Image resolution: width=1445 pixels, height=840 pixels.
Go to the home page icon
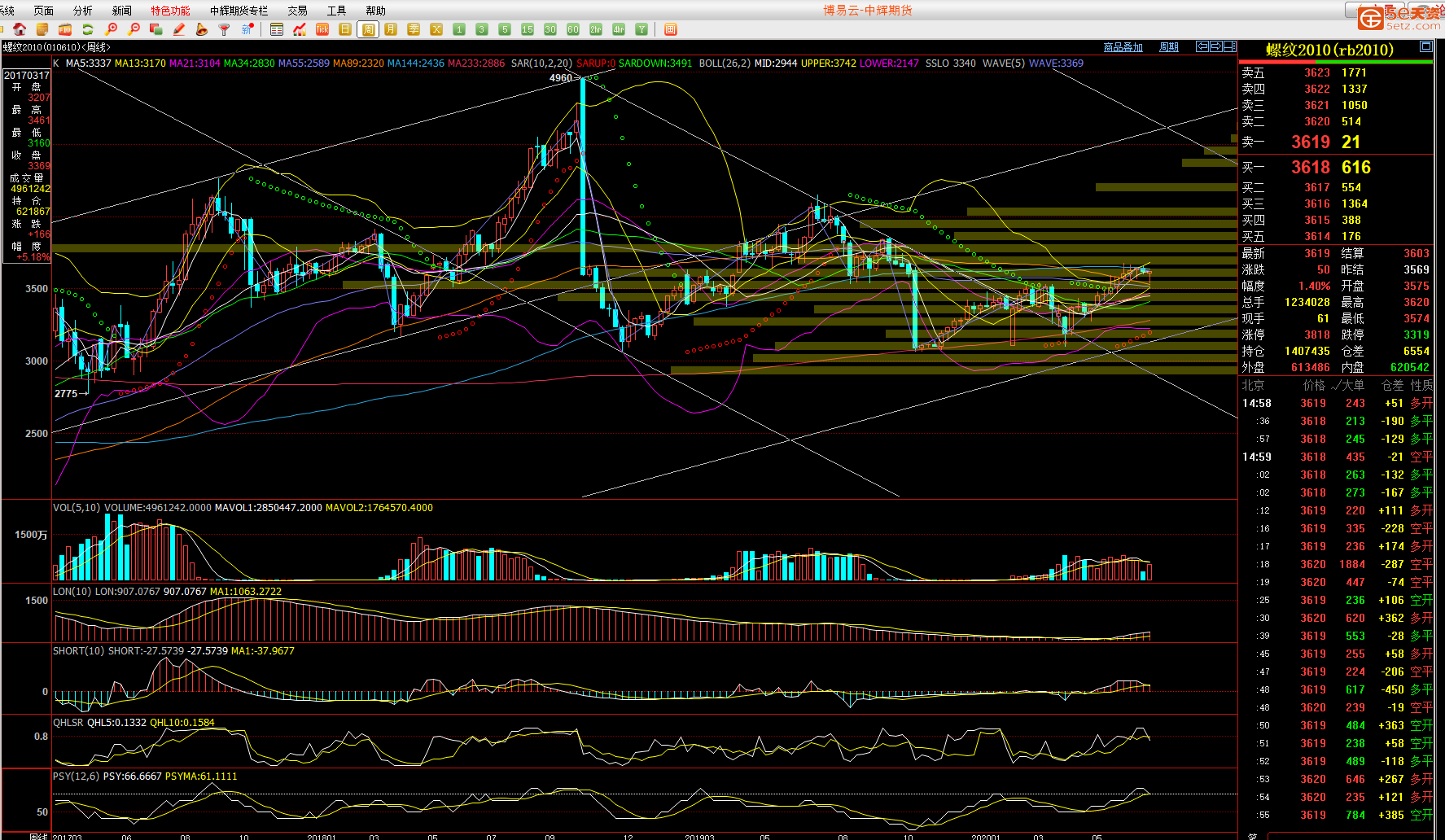click(20, 29)
